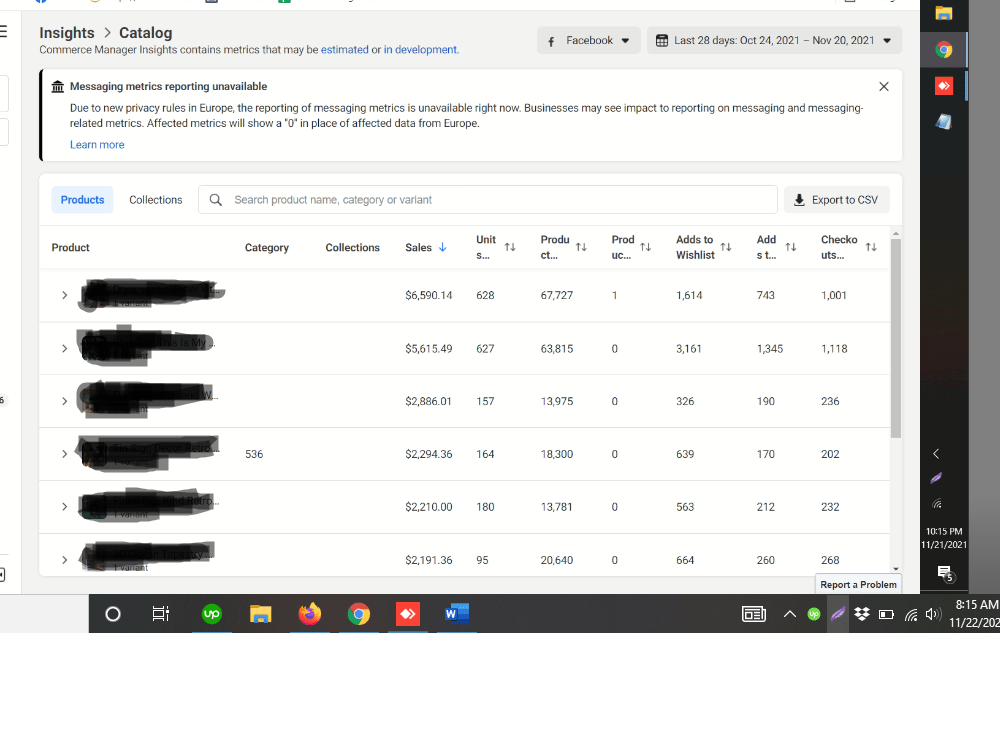Sort by Checkouts column
The width and height of the screenshot is (1000, 750).
[x=871, y=247]
